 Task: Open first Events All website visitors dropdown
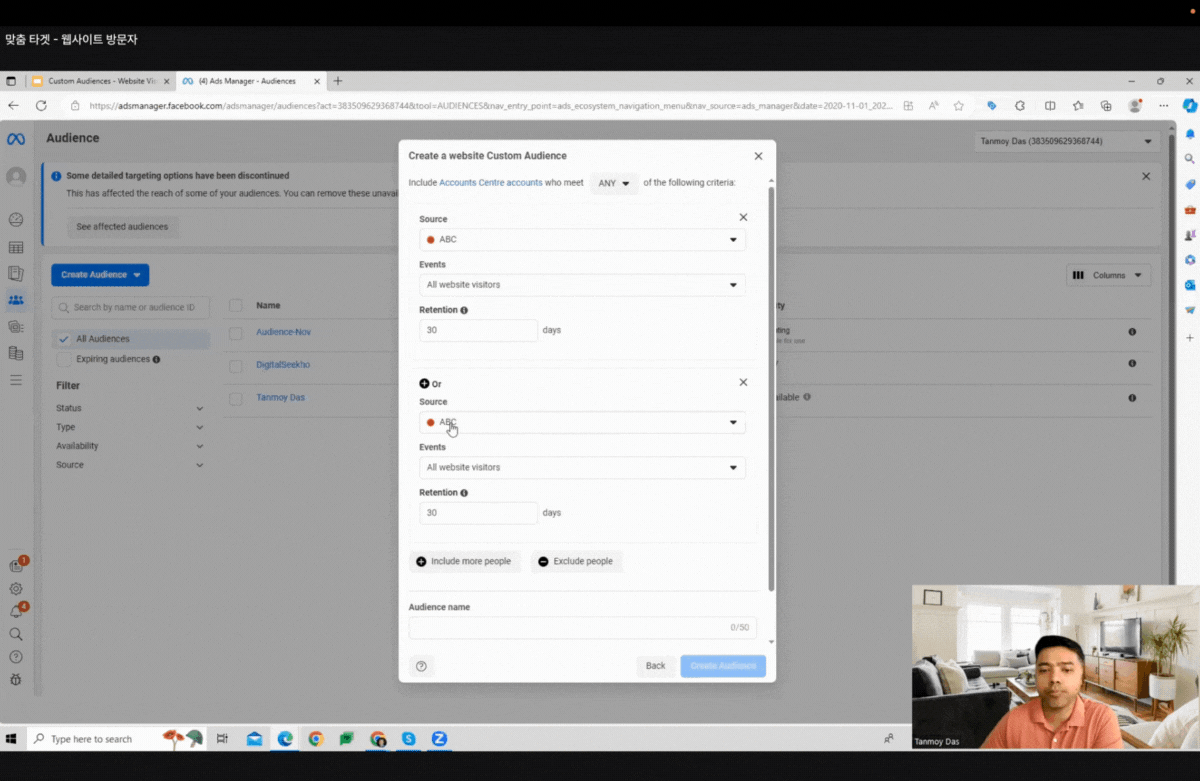pos(582,285)
